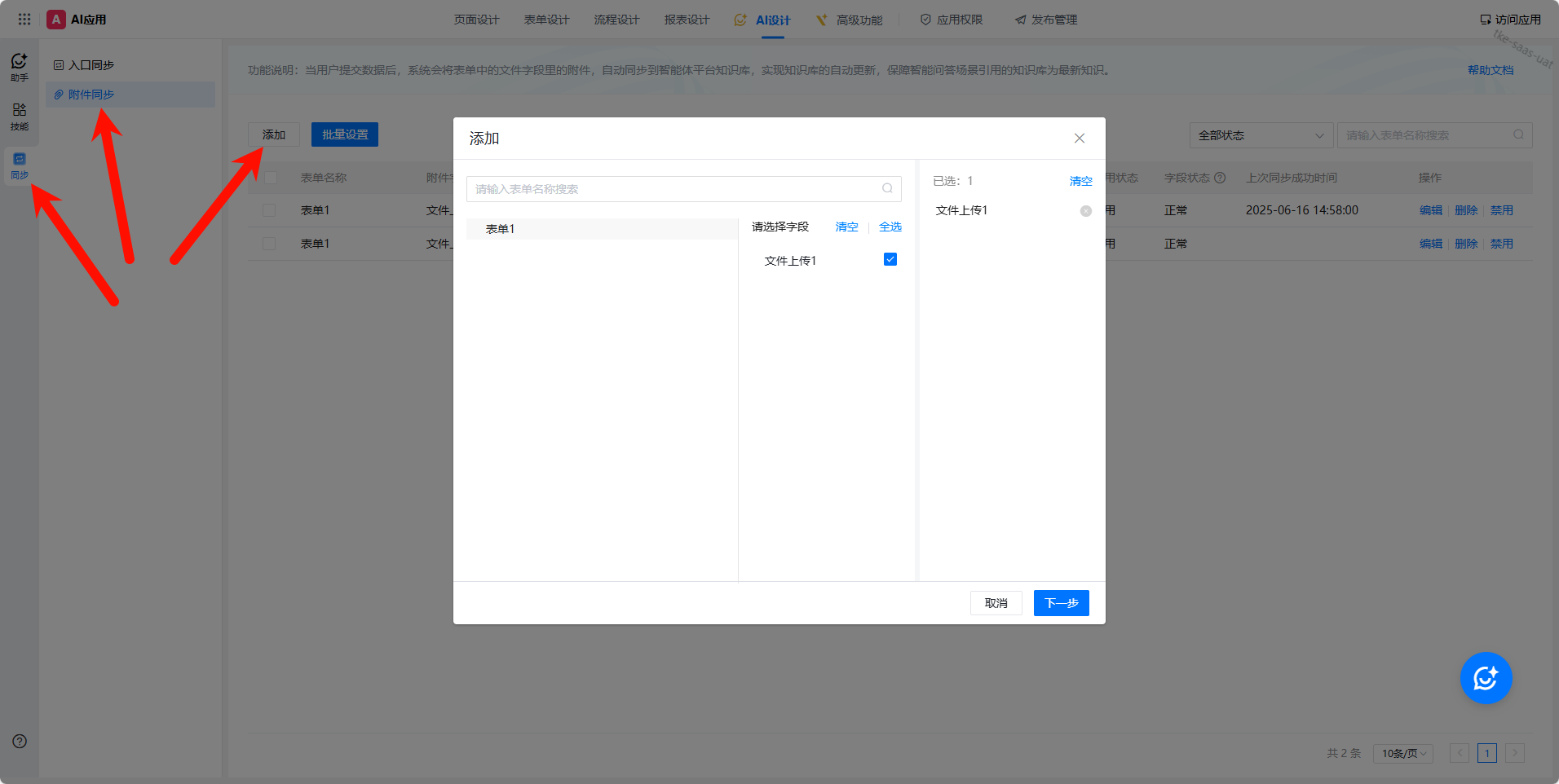Click the 下一步 button
This screenshot has height=784, width=1559.
pyautogui.click(x=1061, y=603)
